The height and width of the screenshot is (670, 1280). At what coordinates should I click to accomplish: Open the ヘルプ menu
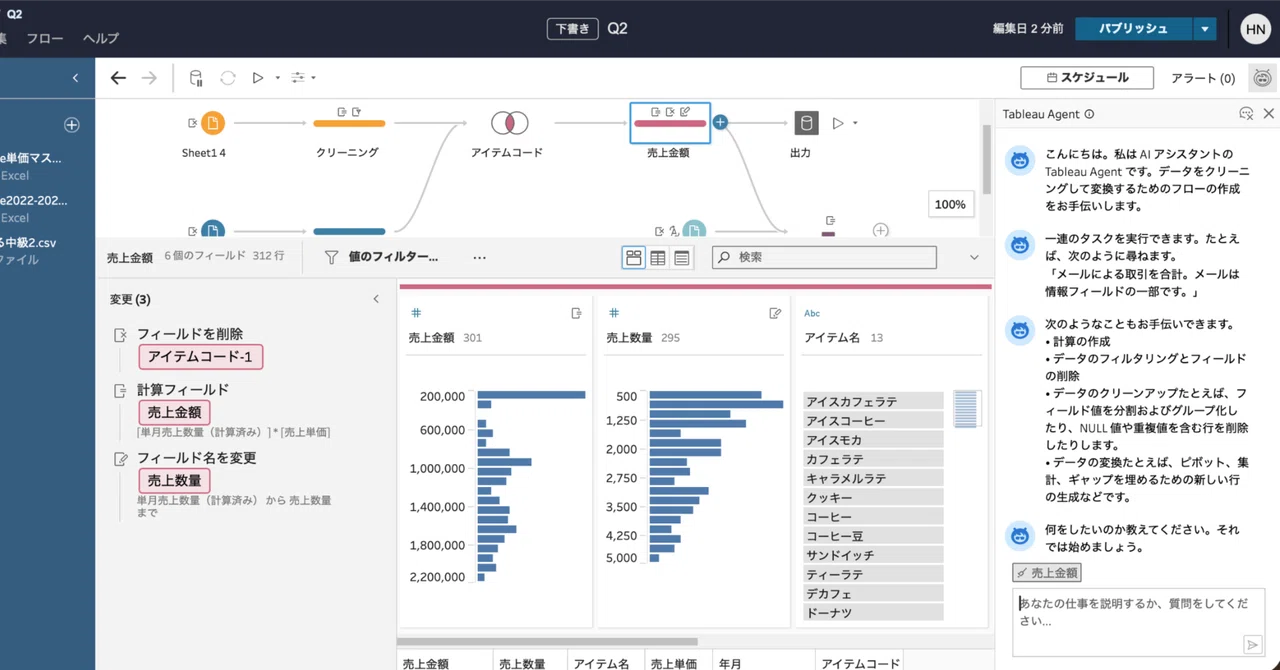tap(101, 38)
